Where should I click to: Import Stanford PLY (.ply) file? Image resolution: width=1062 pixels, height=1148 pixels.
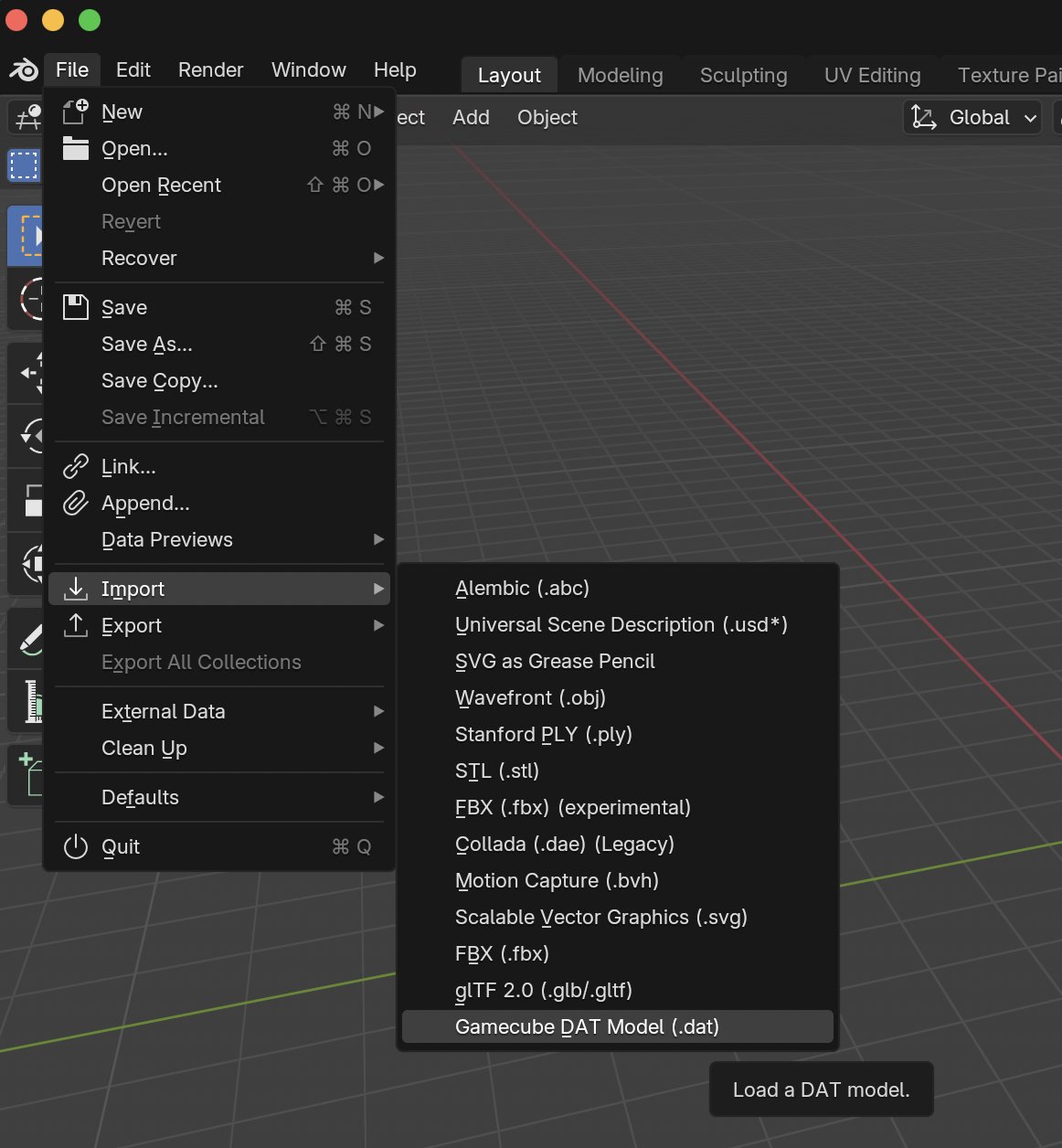click(618, 734)
